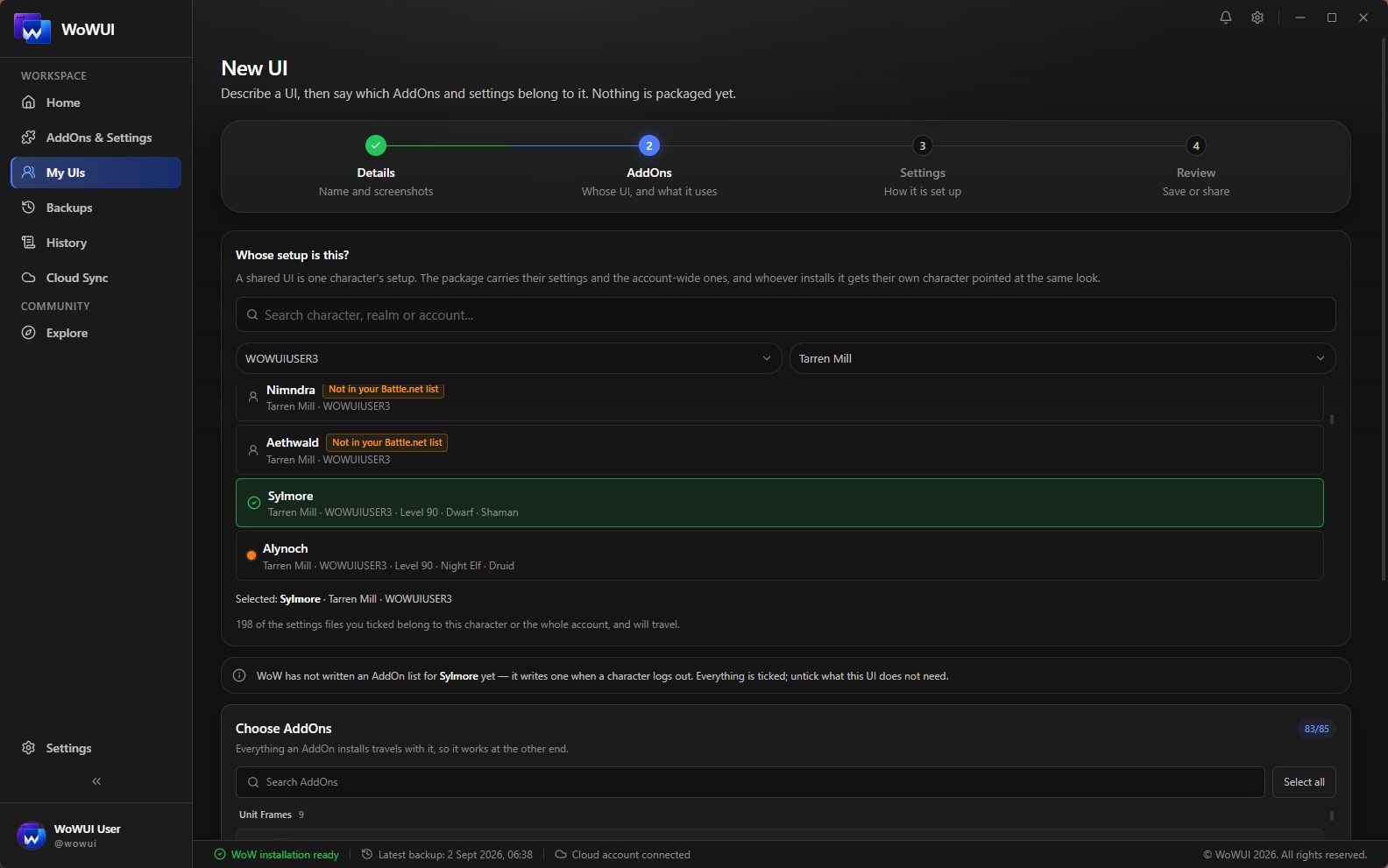Select the Alynoch character row
1388x868 pixels.
pos(779,555)
